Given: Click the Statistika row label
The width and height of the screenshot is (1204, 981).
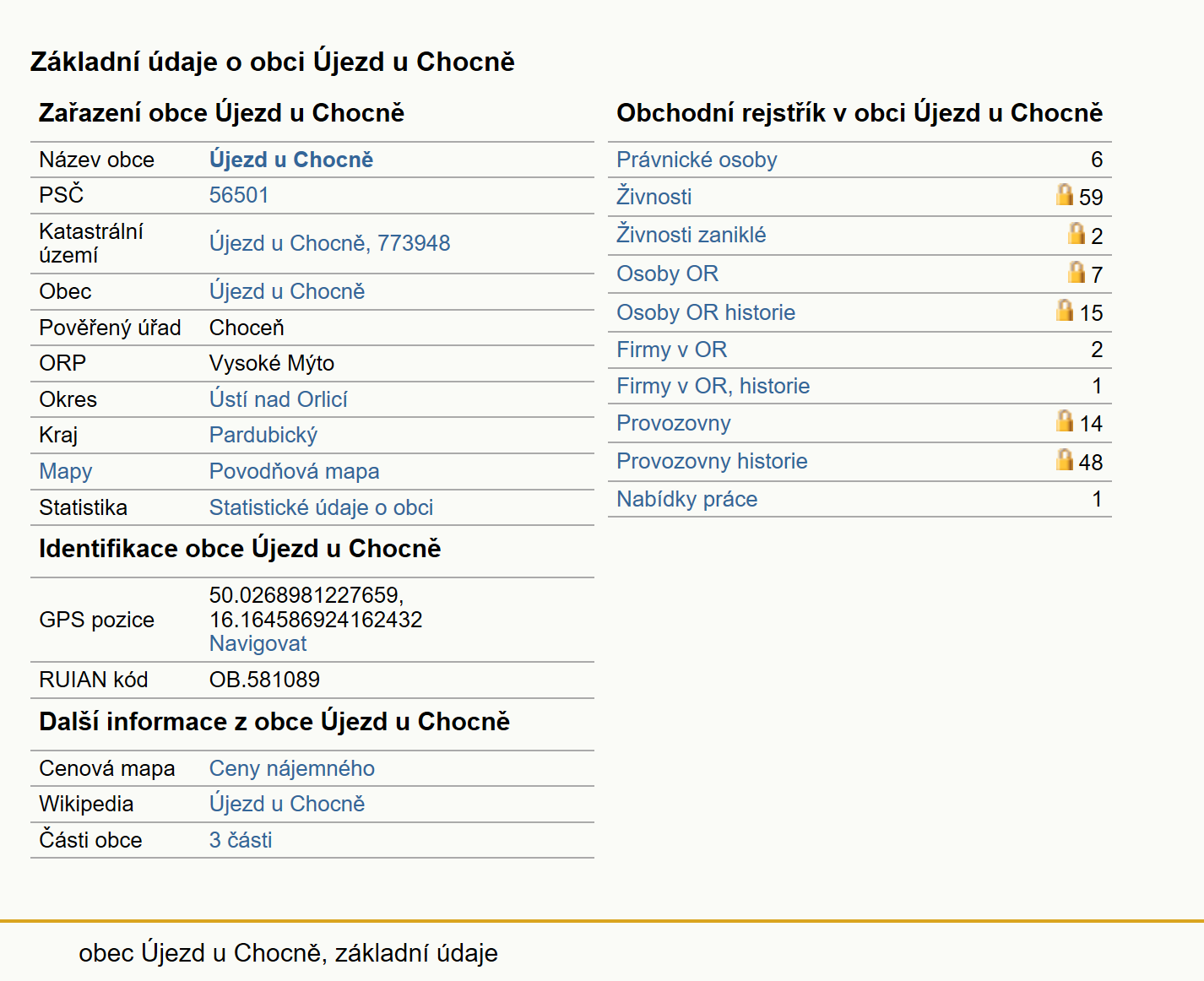Looking at the screenshot, I should [x=83, y=507].
